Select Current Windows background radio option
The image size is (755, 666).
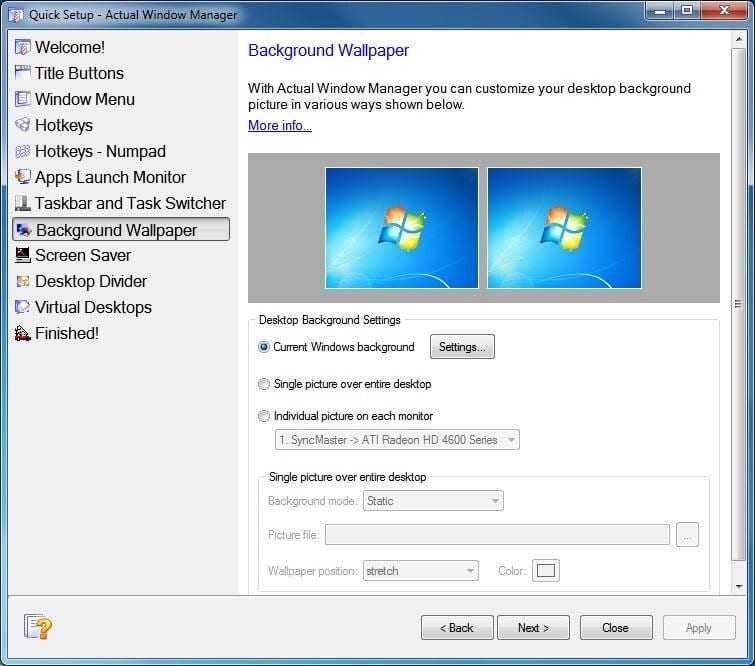coord(264,347)
